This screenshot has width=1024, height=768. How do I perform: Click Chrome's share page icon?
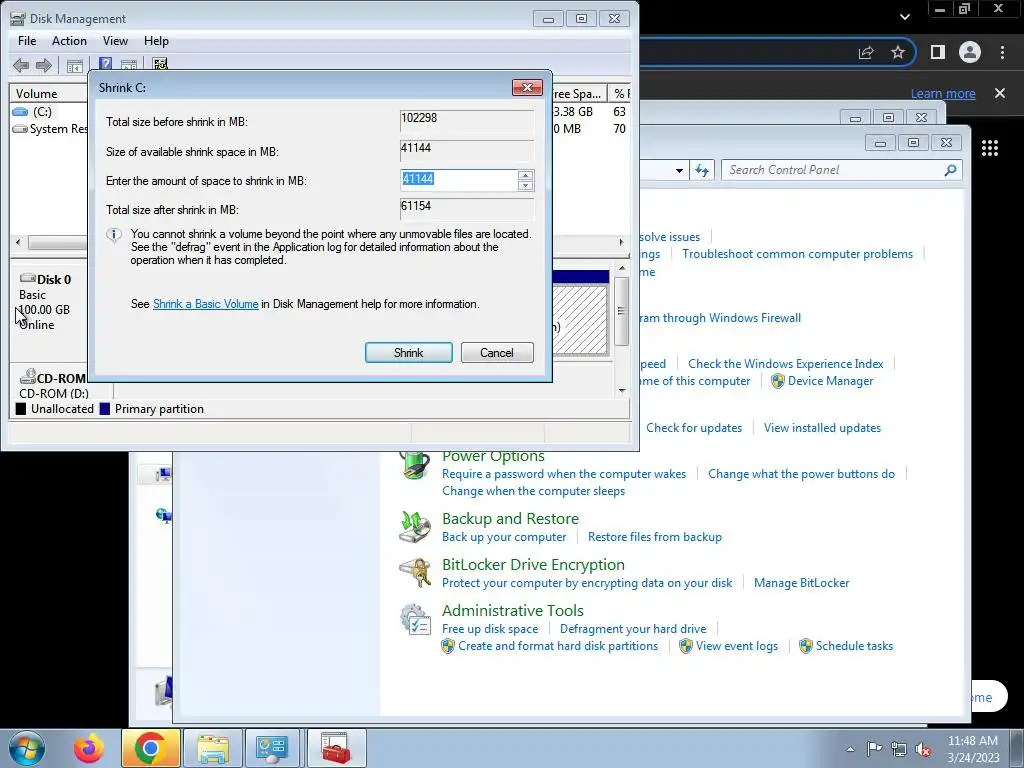coord(866,52)
